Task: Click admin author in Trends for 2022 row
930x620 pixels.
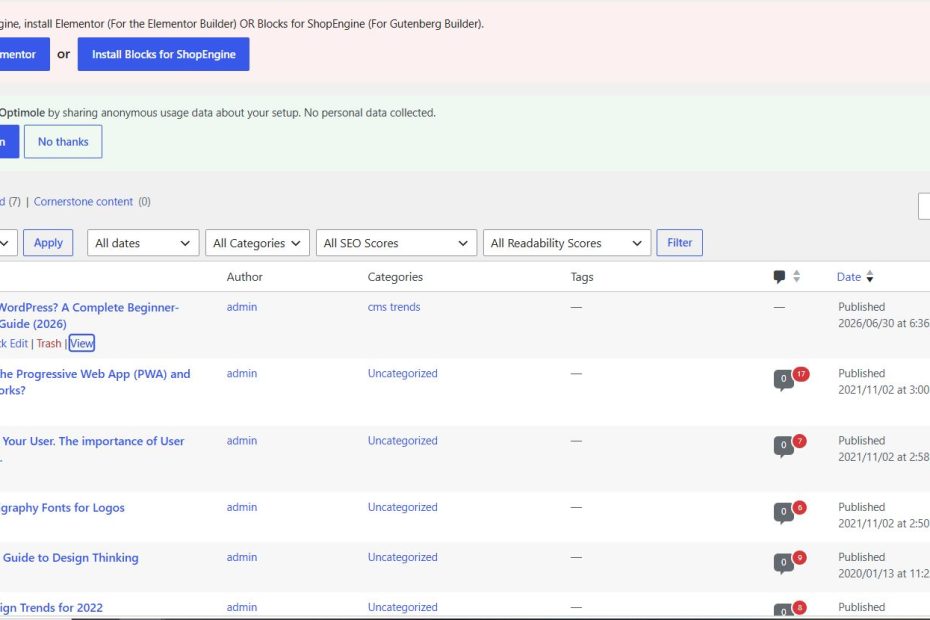Action: 242,607
